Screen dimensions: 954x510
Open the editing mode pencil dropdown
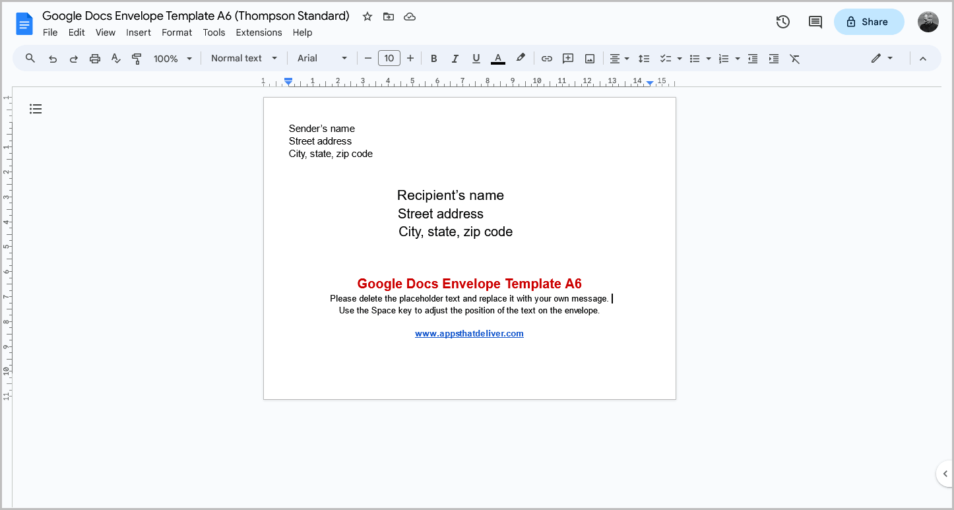click(882, 58)
